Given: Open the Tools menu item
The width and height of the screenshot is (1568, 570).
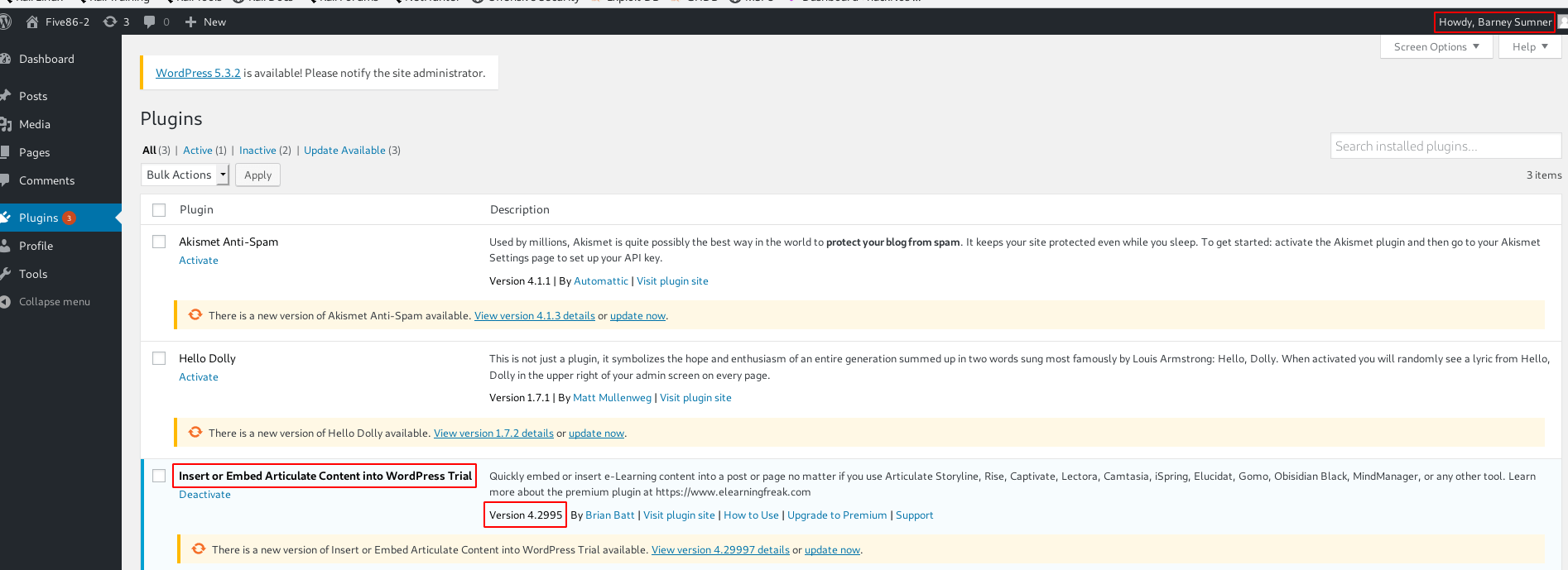Looking at the screenshot, I should (33, 274).
